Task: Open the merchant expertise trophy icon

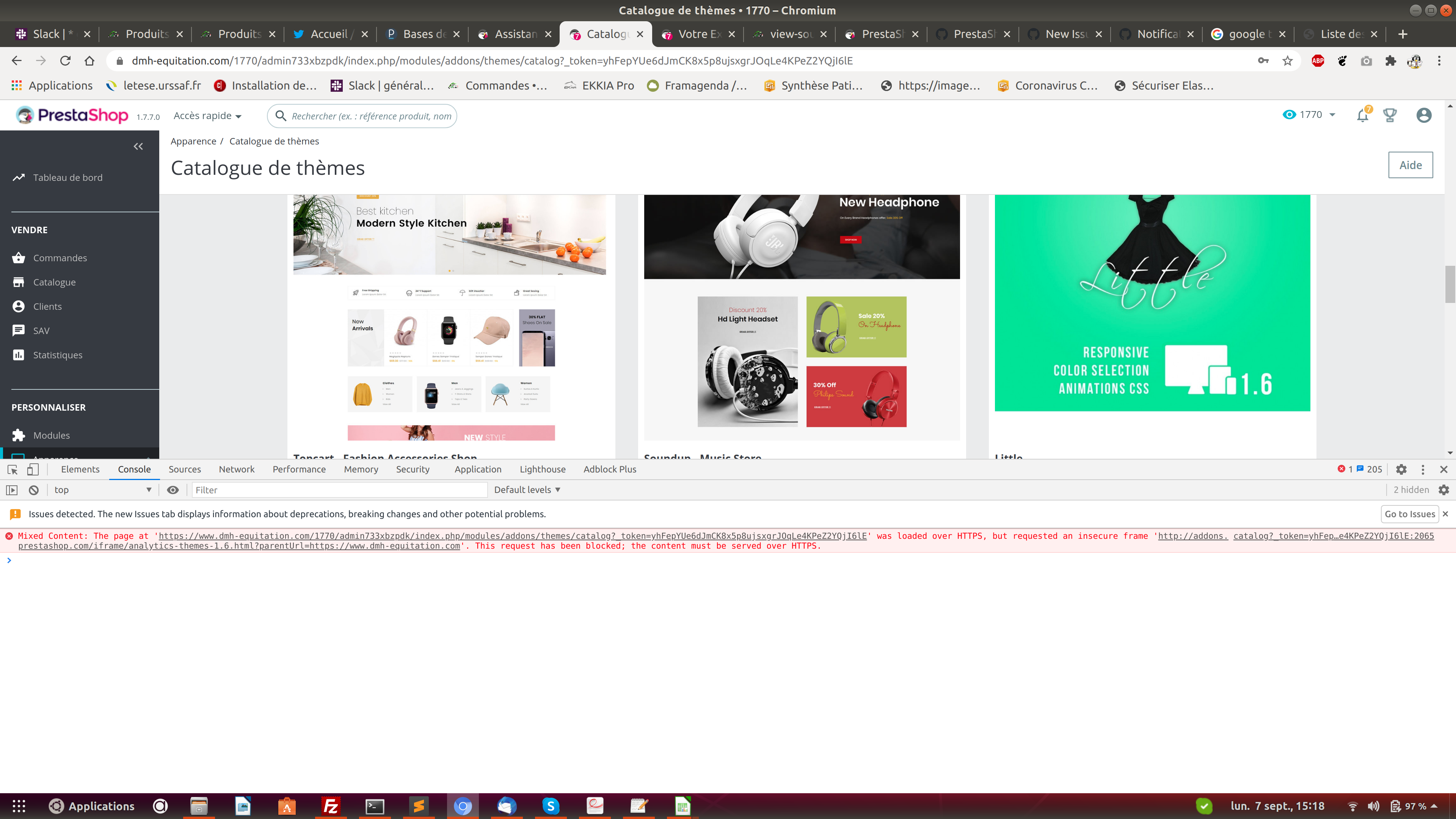Action: coord(1390,115)
